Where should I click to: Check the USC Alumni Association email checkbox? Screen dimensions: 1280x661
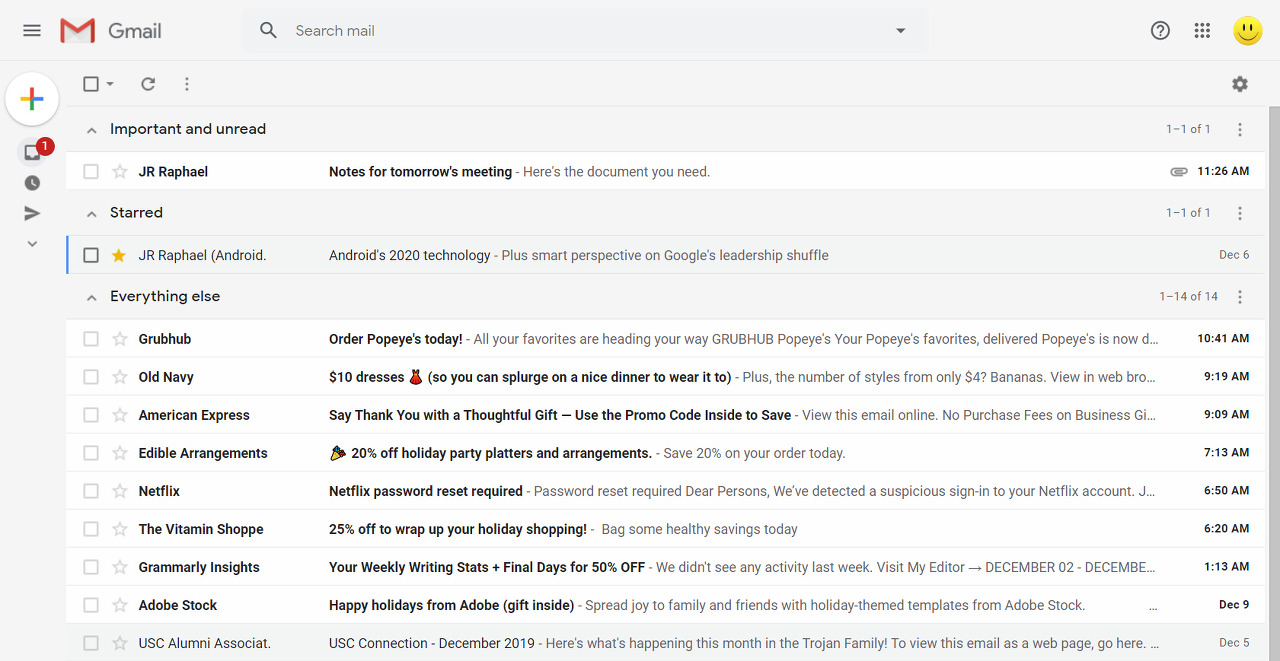click(91, 643)
